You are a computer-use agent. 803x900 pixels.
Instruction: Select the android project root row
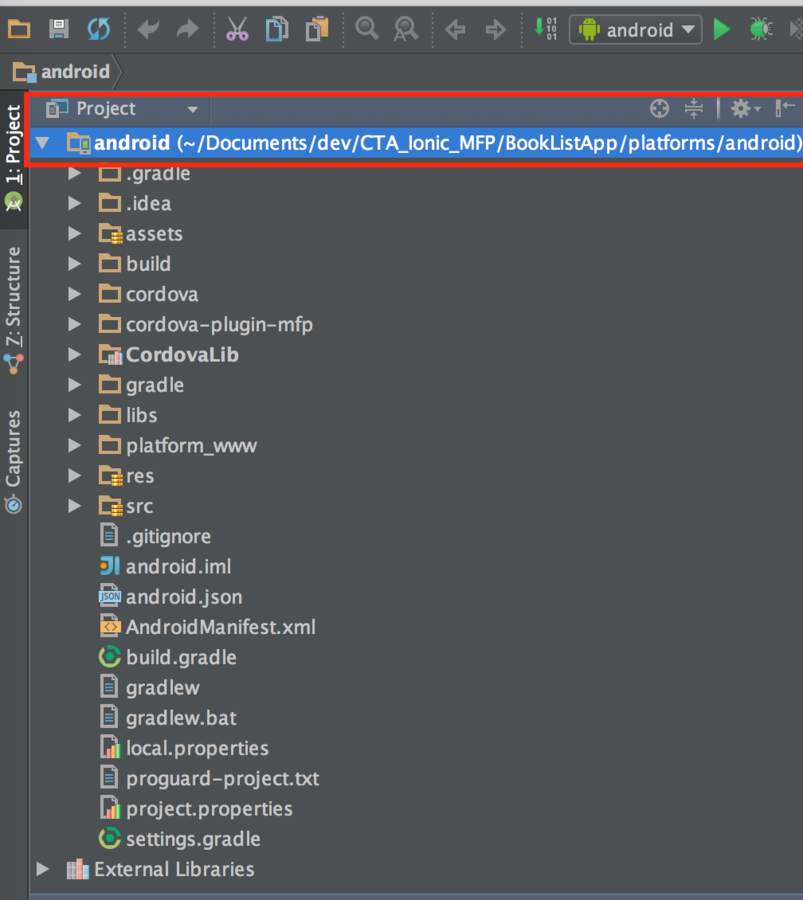(x=416, y=143)
